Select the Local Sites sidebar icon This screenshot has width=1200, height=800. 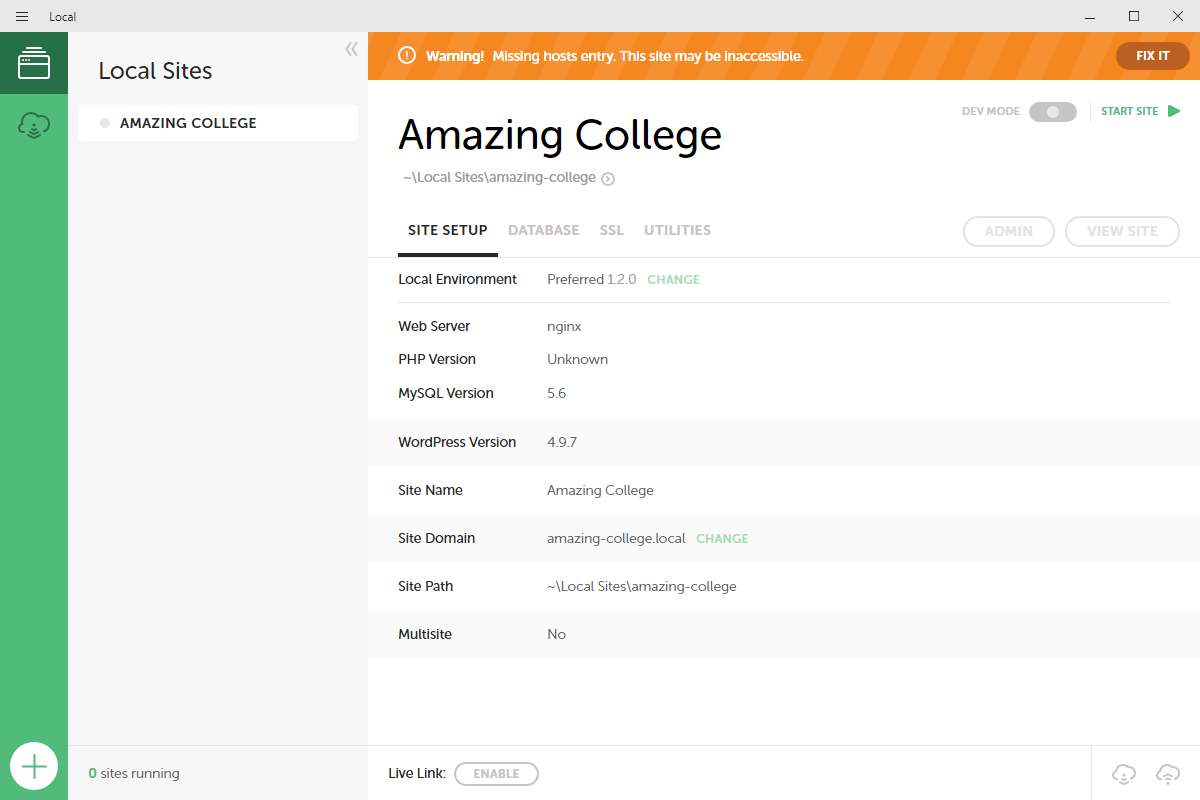34,62
